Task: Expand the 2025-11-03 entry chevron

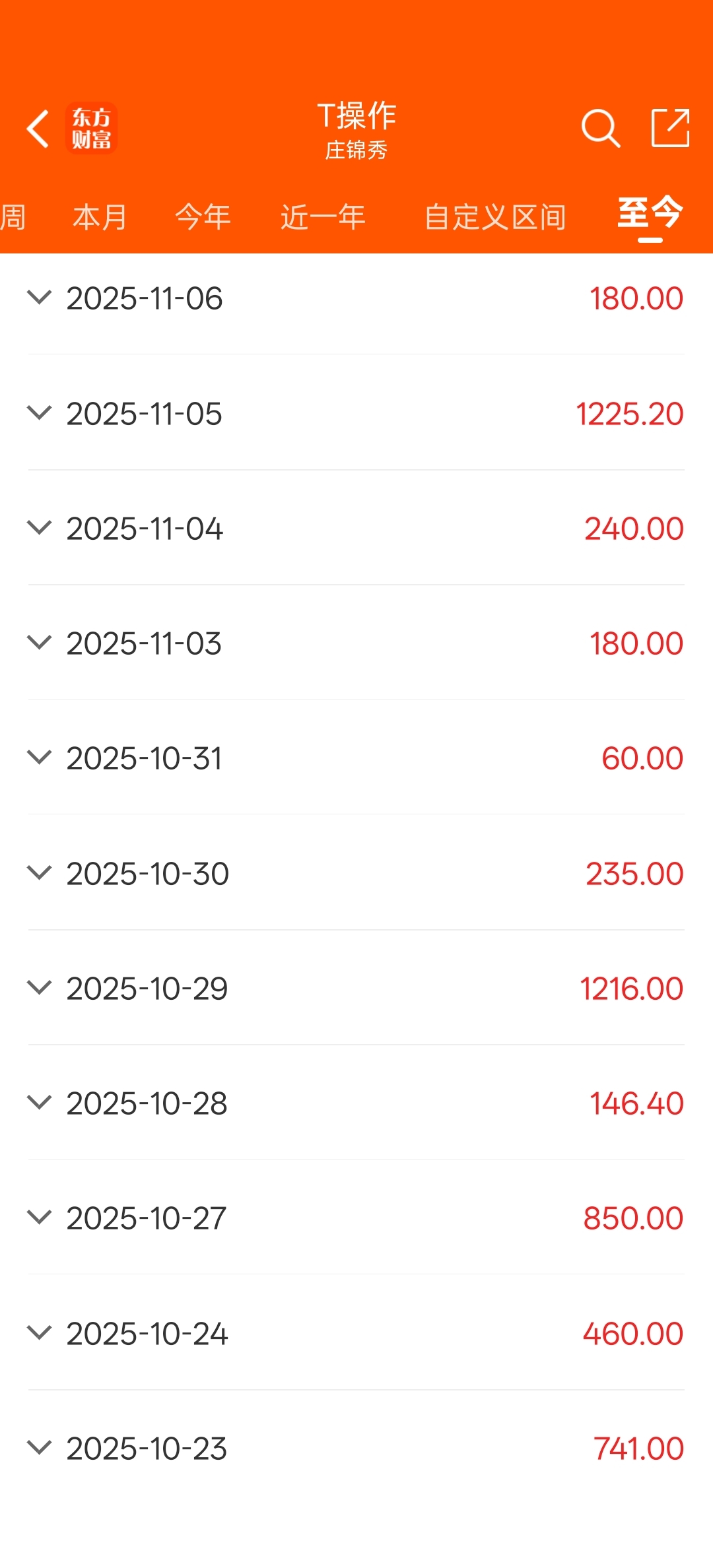Action: point(39,643)
